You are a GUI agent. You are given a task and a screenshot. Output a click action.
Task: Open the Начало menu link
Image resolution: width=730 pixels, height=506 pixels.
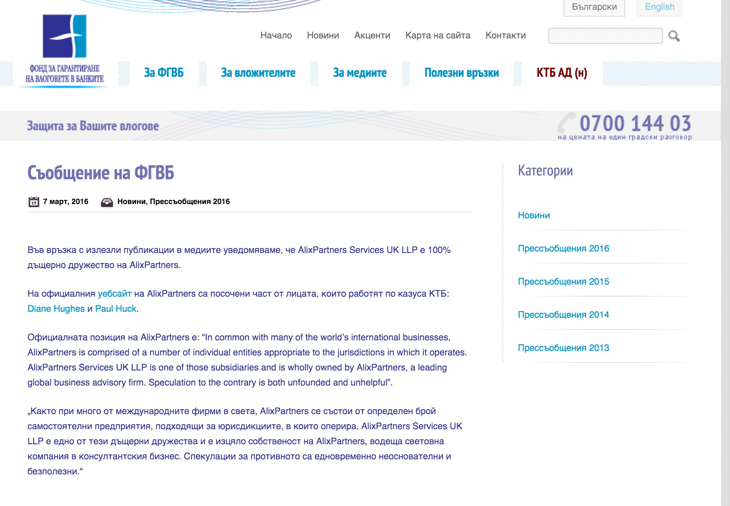coord(276,35)
